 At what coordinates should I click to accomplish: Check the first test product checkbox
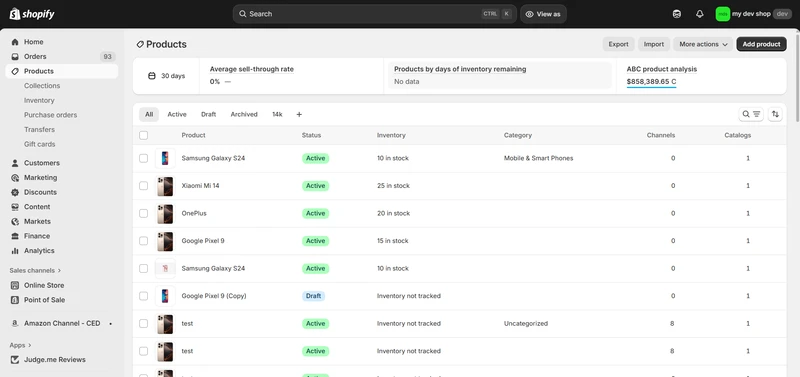pyautogui.click(x=143, y=323)
